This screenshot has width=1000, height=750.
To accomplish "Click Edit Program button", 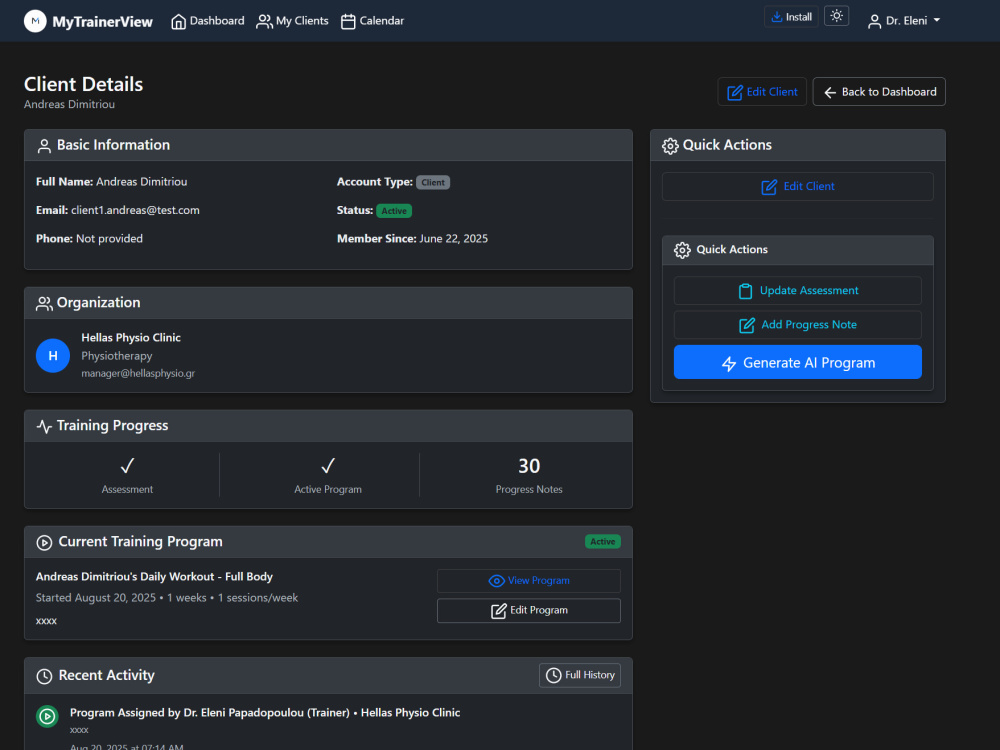I will 529,610.
